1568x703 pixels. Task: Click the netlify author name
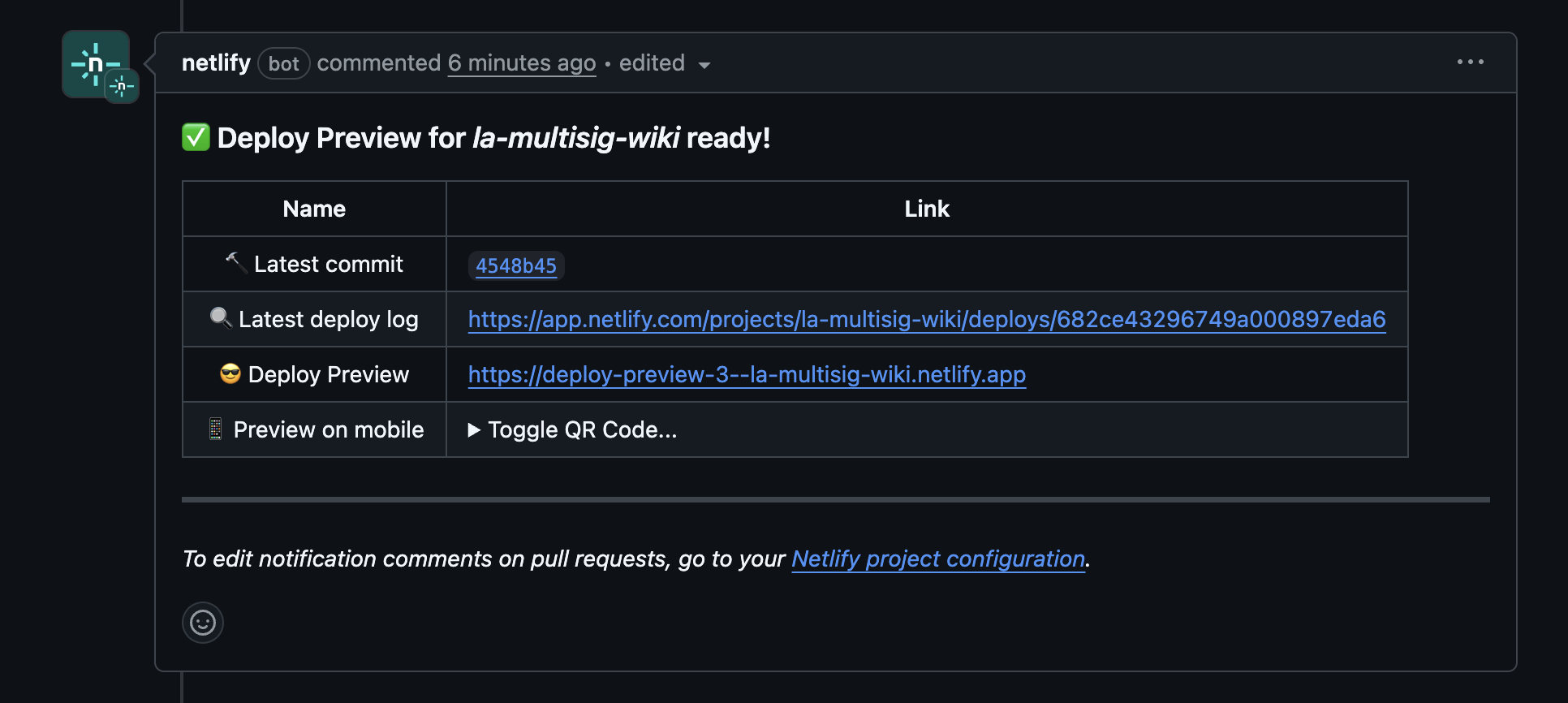216,63
